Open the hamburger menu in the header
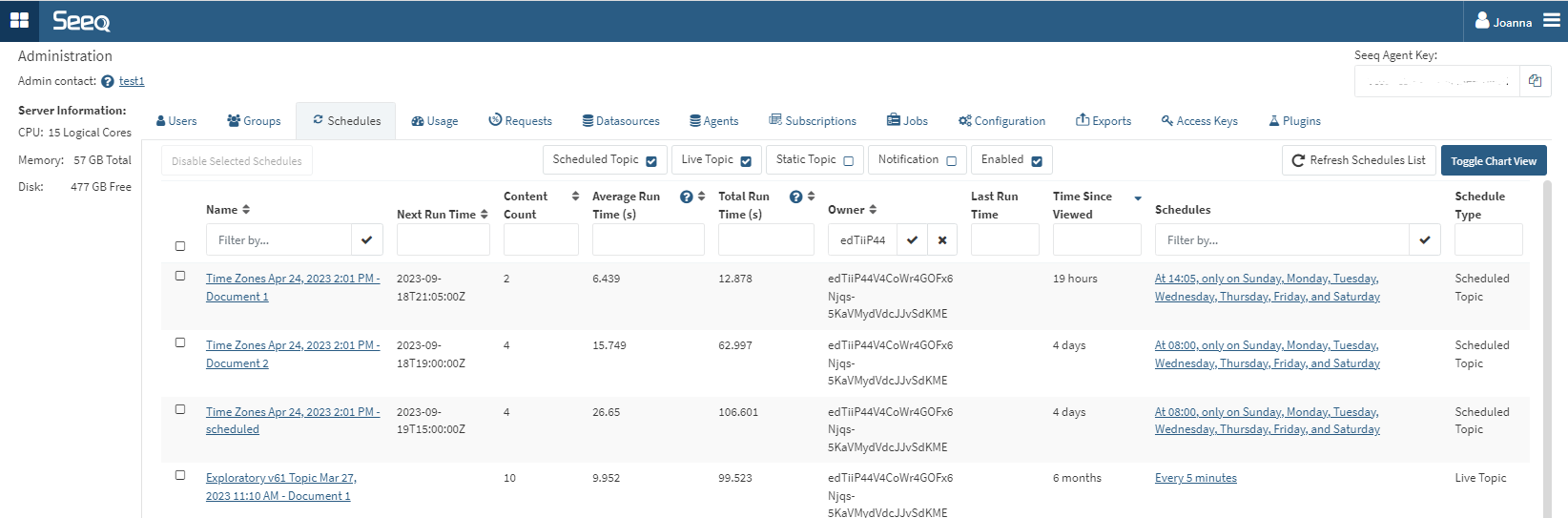 coord(1552,21)
